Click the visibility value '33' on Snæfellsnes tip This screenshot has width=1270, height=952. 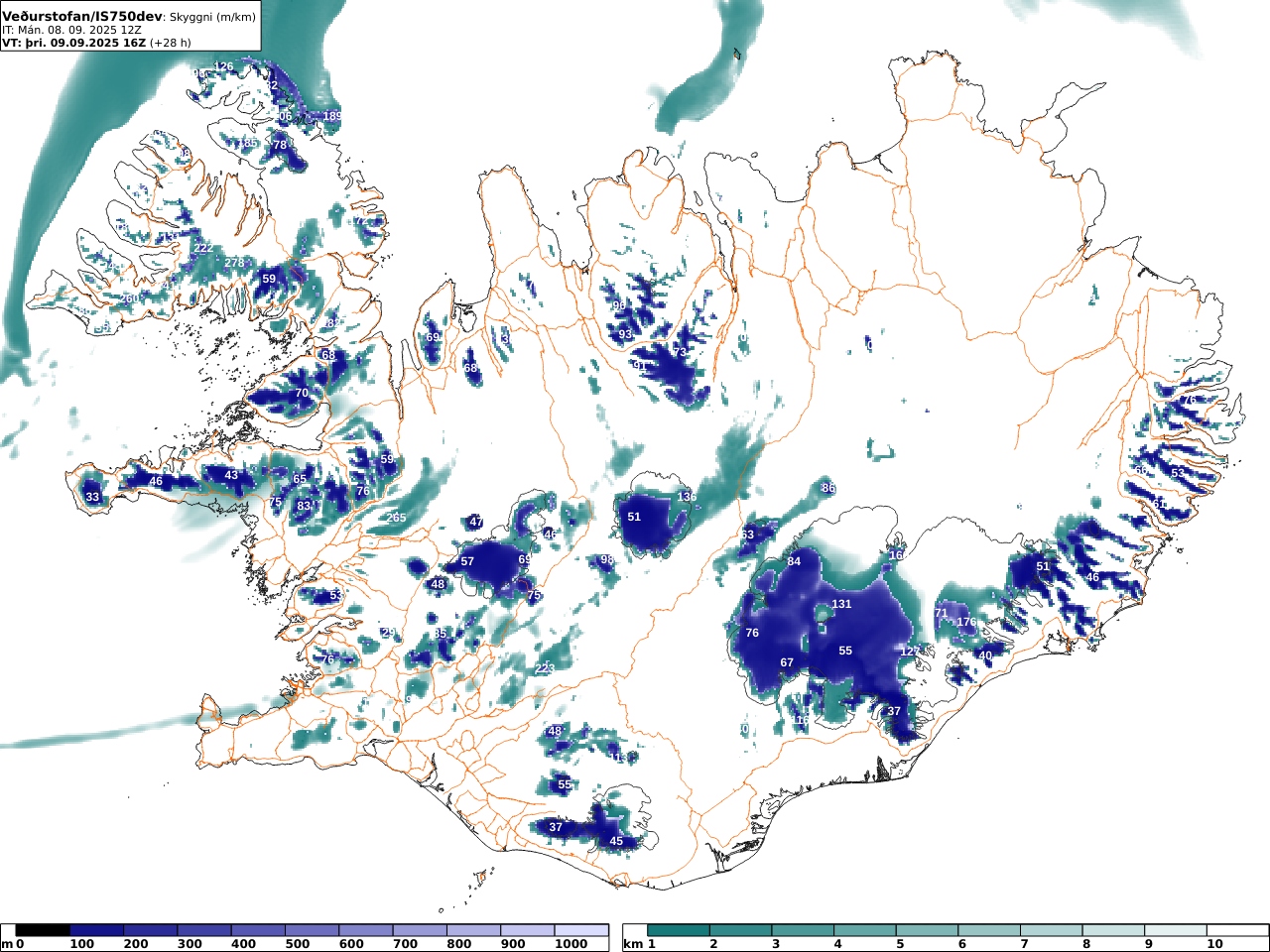[x=92, y=497]
